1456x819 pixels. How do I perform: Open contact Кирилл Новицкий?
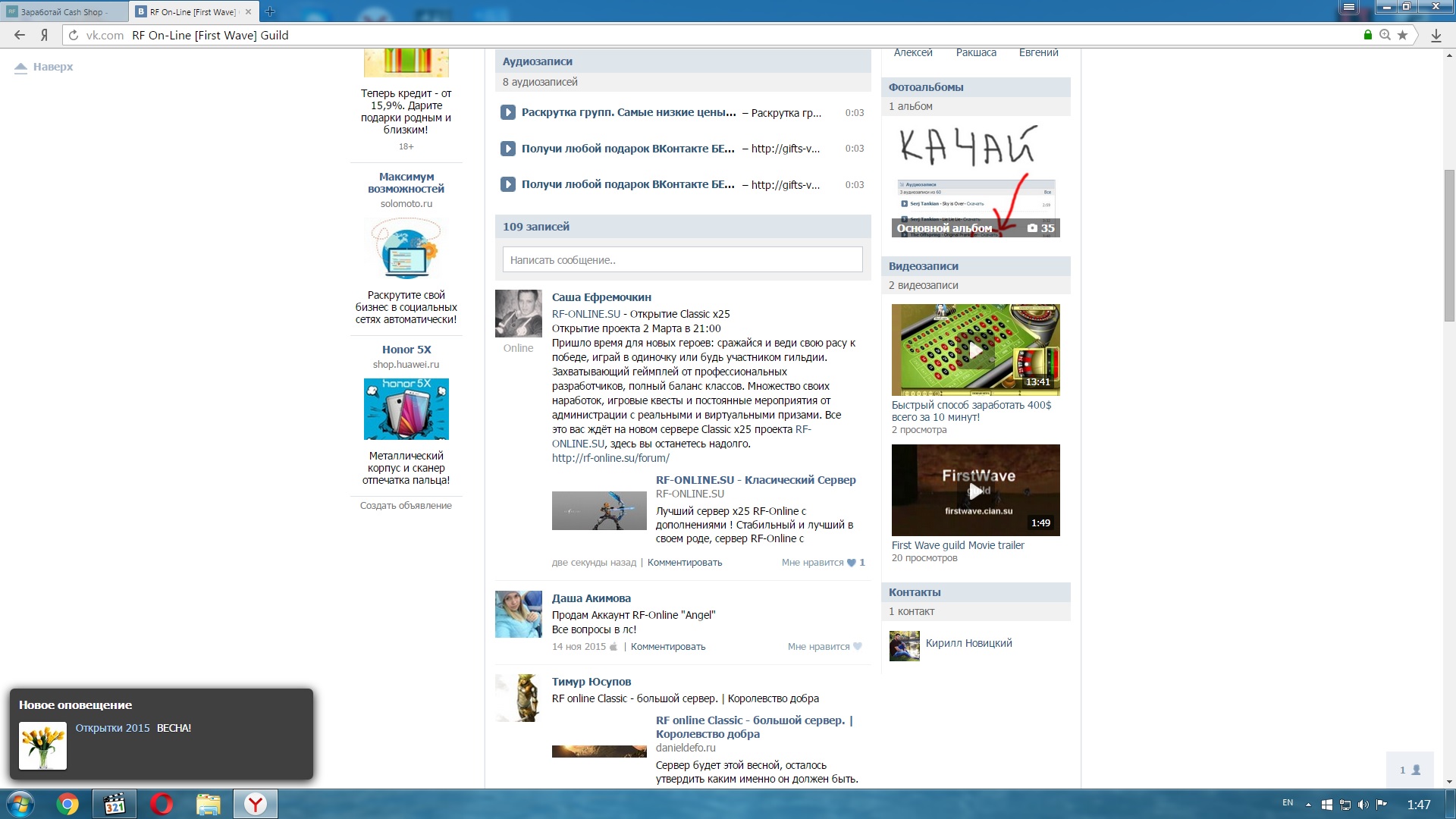point(968,643)
